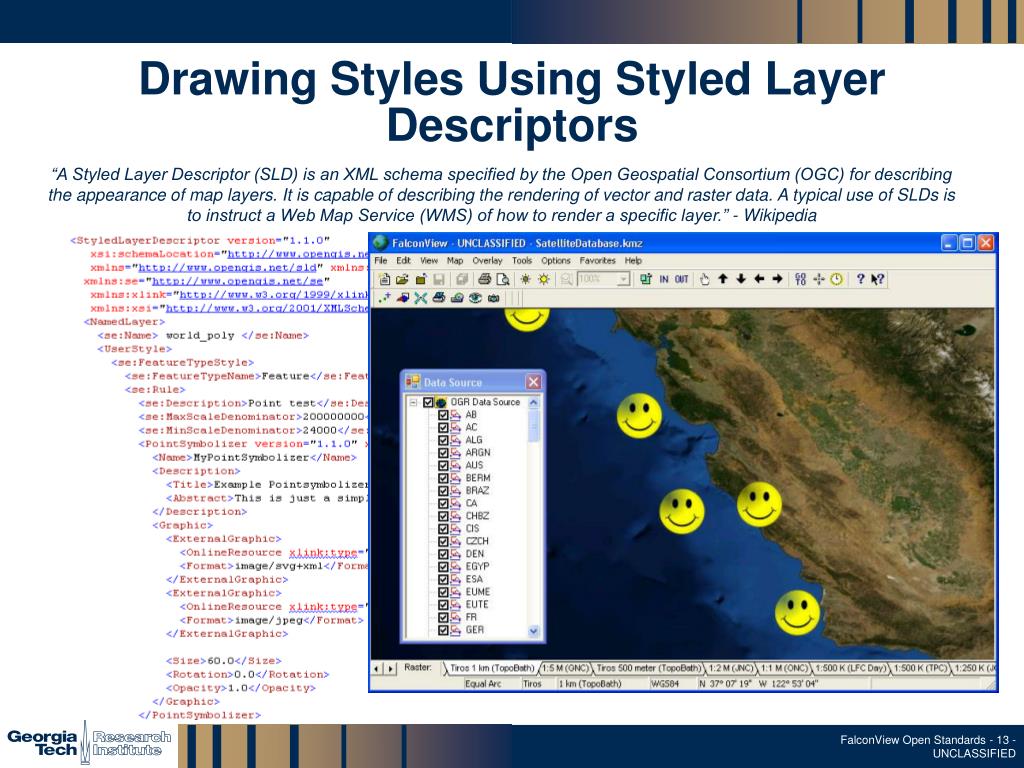Uncheck the ALG layer checkbox
Image resolution: width=1024 pixels, height=768 pixels.
(x=443, y=440)
